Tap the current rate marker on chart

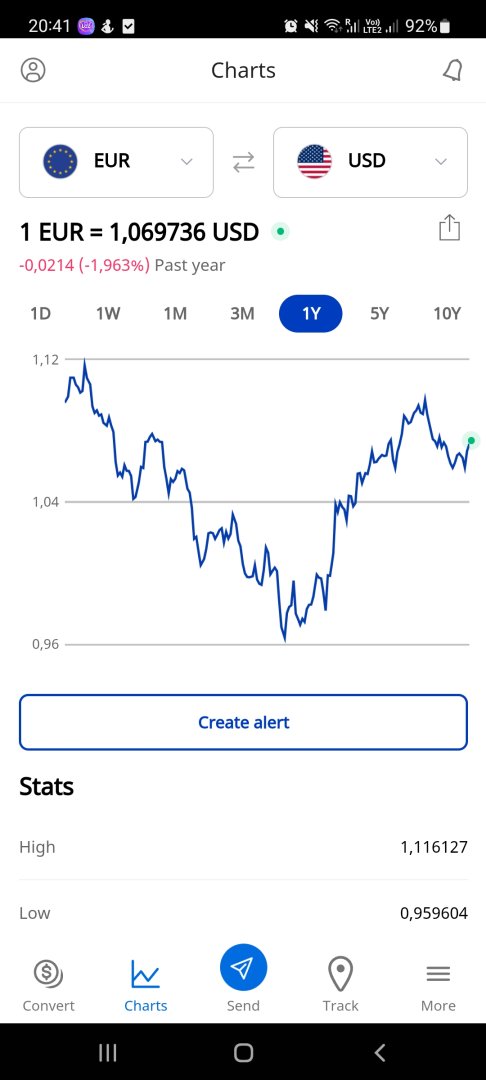[471, 440]
